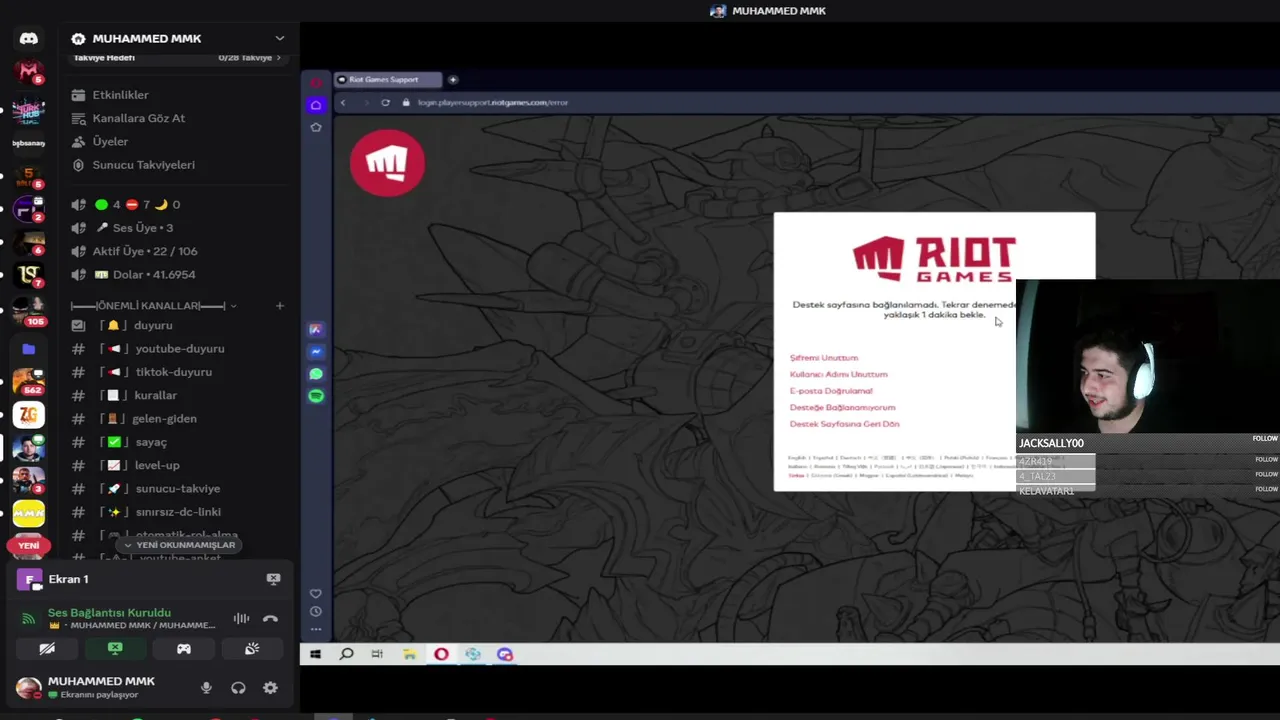This screenshot has width=1280, height=720.
Task: Open the sunucu-takviye channel
Action: 178,489
